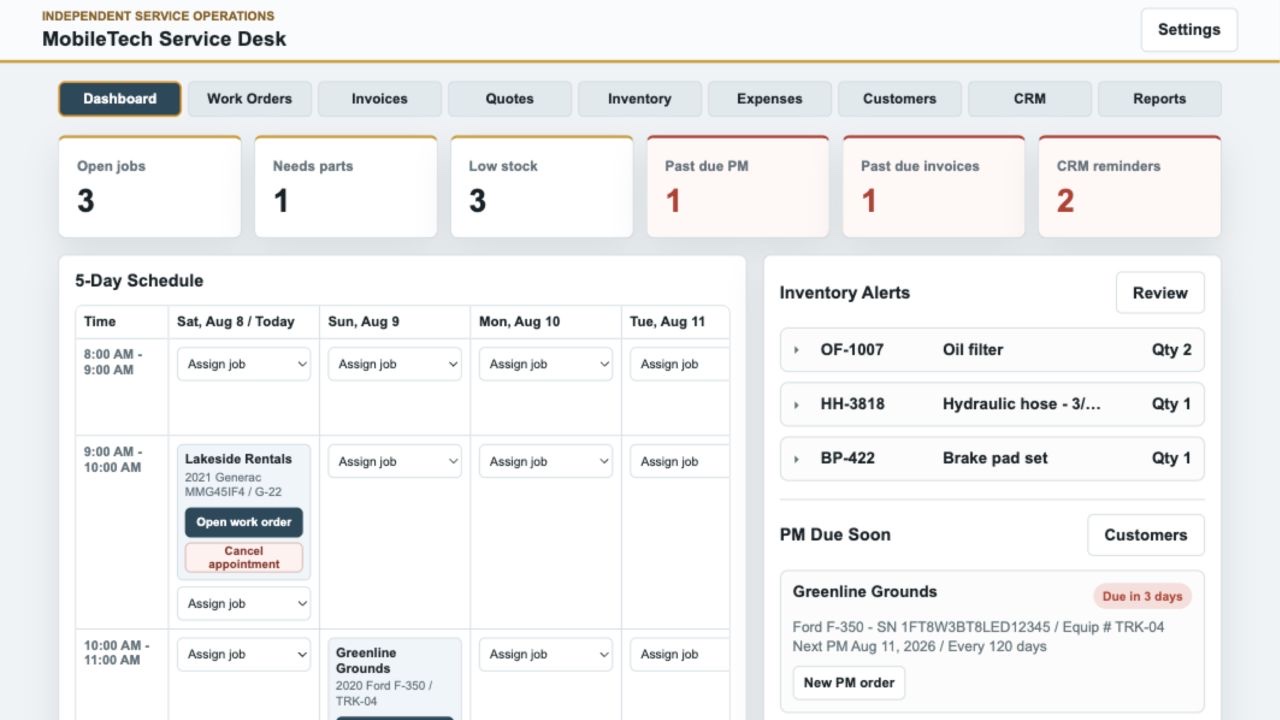Expand the HH-3818 Hydraulic hose alert
The width and height of the screenshot is (1280, 720).
[992, 404]
